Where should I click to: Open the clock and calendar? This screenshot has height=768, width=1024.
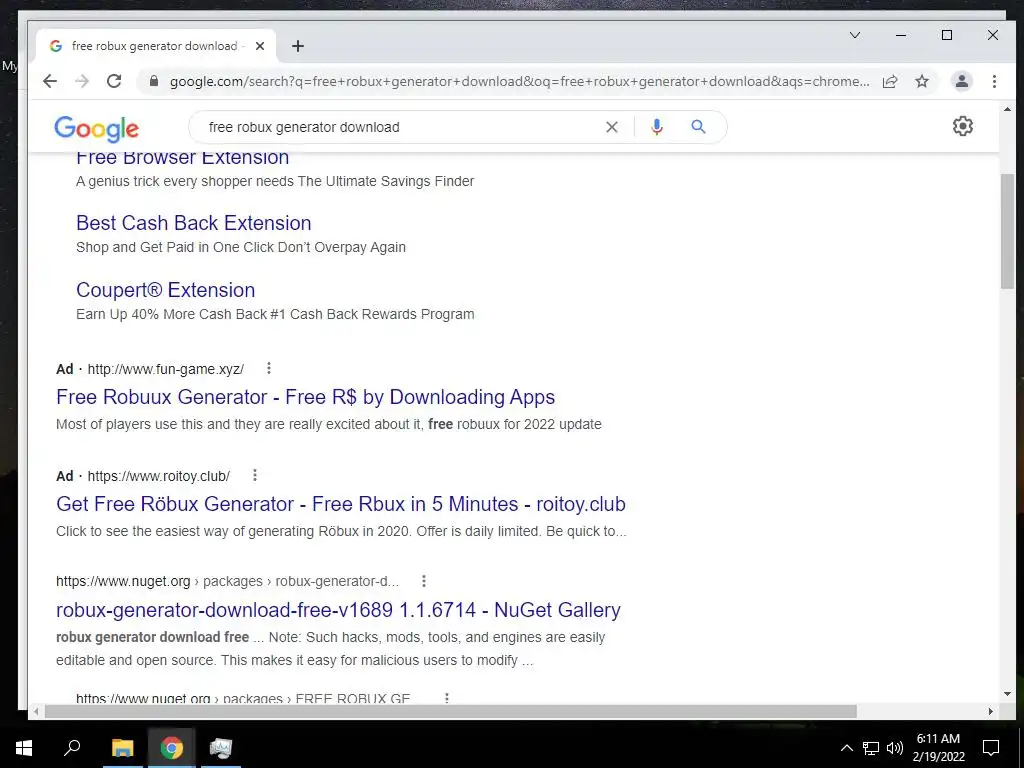pyautogui.click(x=938, y=748)
